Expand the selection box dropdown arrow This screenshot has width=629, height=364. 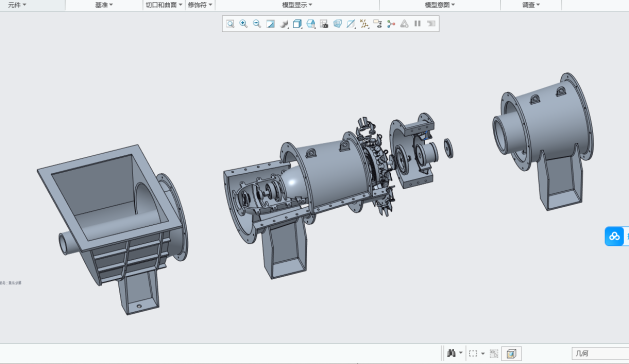point(483,354)
